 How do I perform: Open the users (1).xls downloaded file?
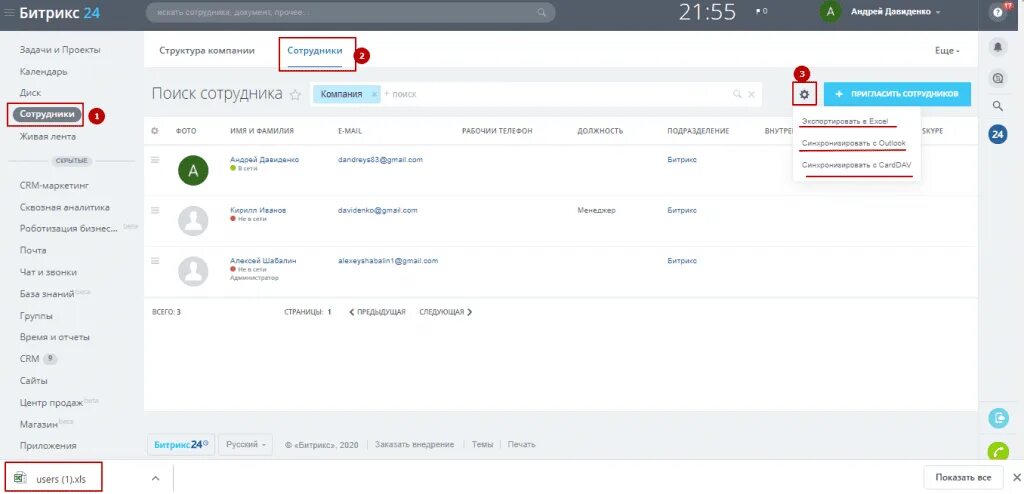[52, 478]
